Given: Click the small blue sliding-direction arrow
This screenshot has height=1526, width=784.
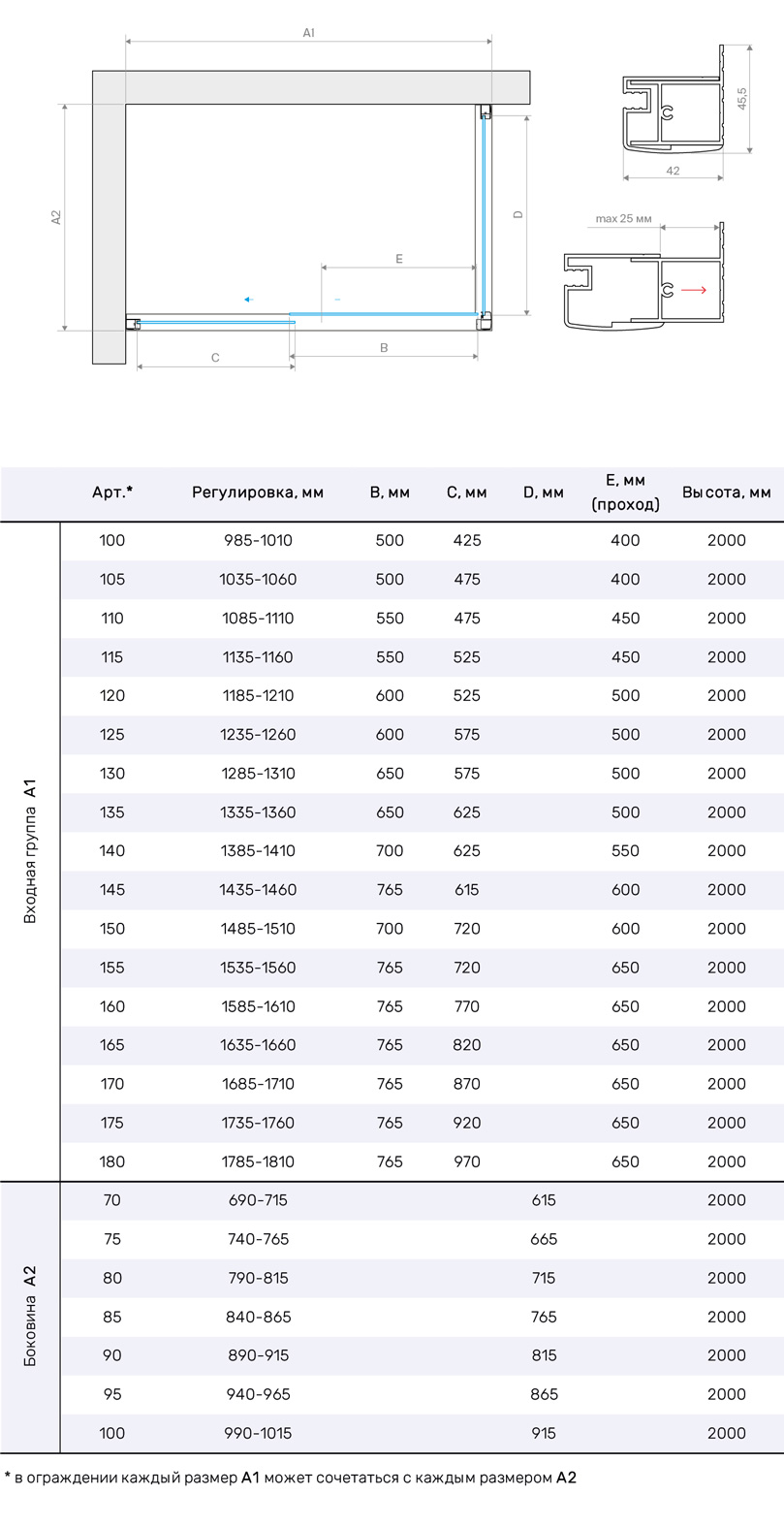Looking at the screenshot, I should coord(248,300).
